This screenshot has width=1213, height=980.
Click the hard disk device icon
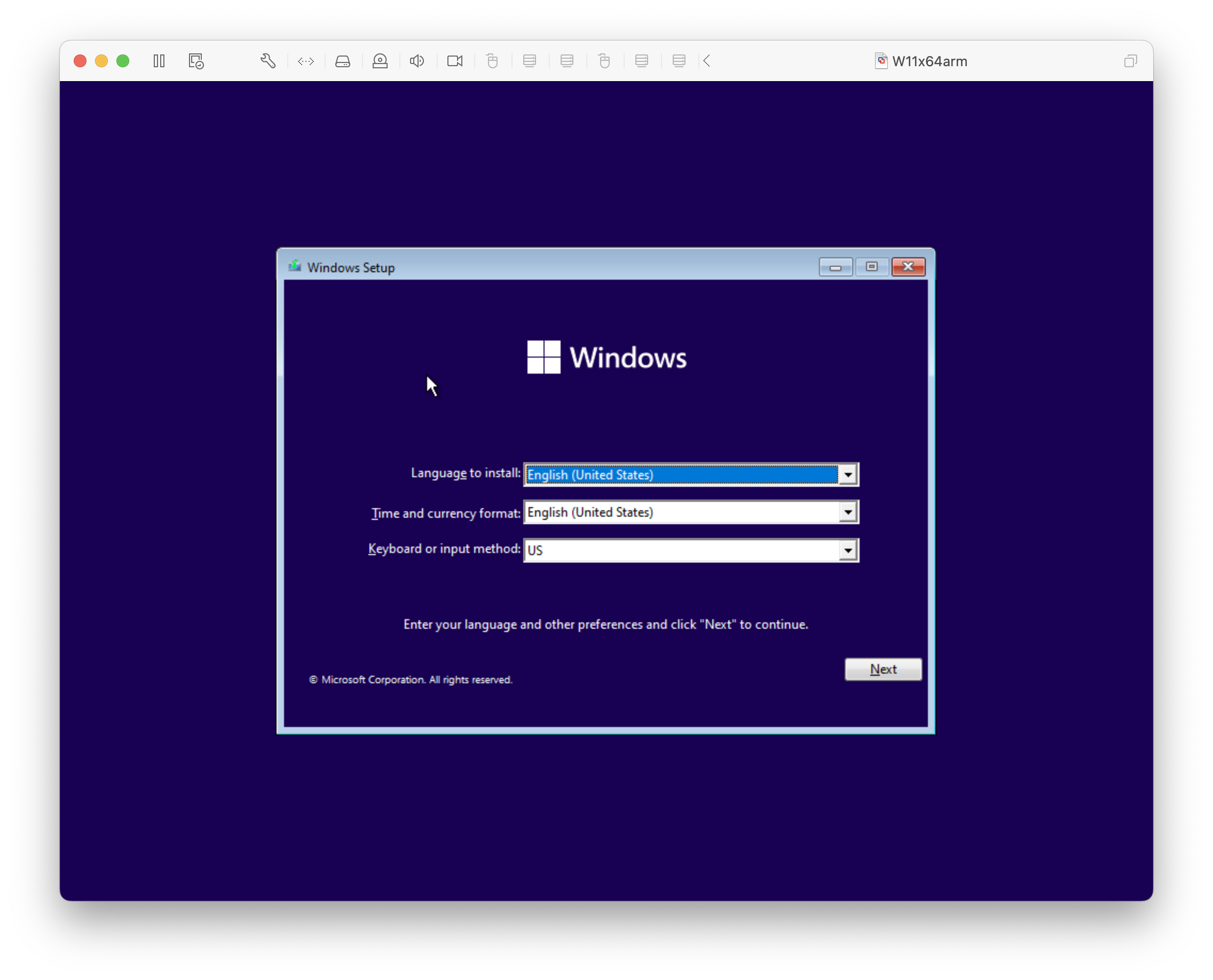343,61
